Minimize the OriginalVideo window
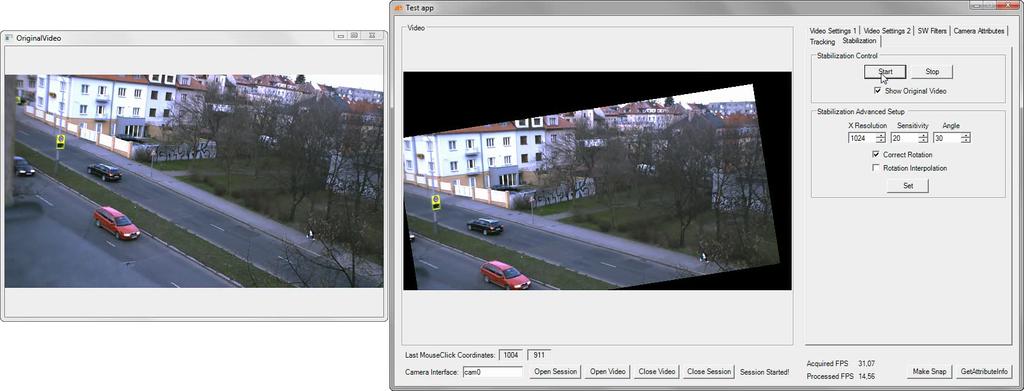1024x391 pixels. (342, 35)
